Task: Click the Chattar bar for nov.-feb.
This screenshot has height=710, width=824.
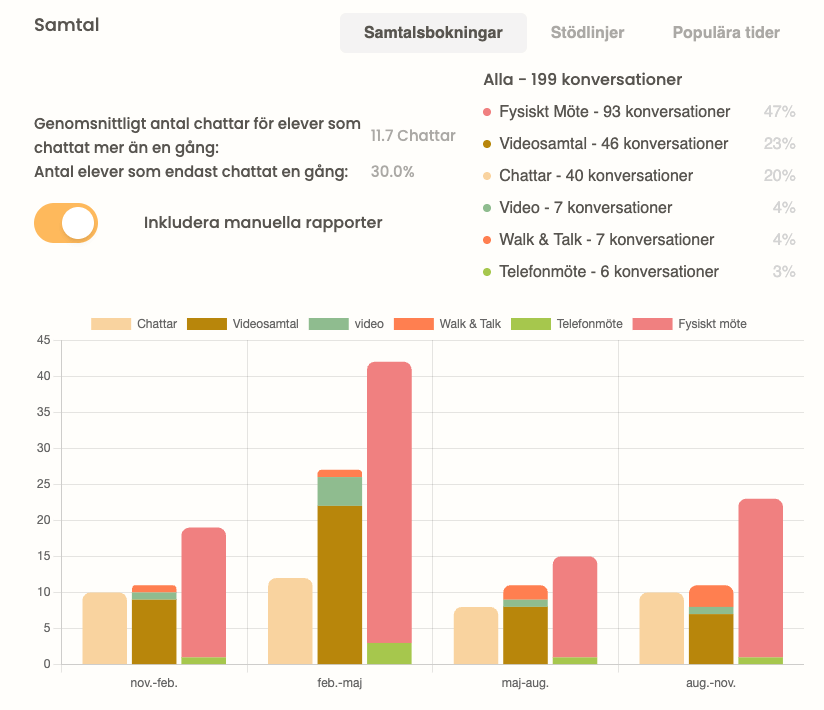Action: click(x=104, y=628)
